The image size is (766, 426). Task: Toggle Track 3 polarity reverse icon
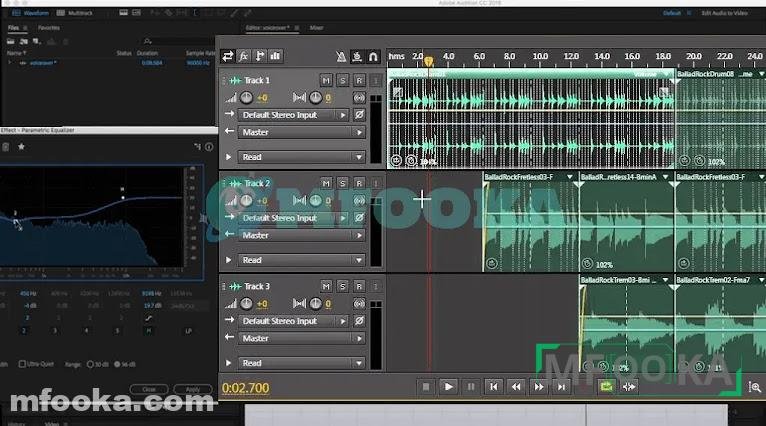click(x=359, y=321)
